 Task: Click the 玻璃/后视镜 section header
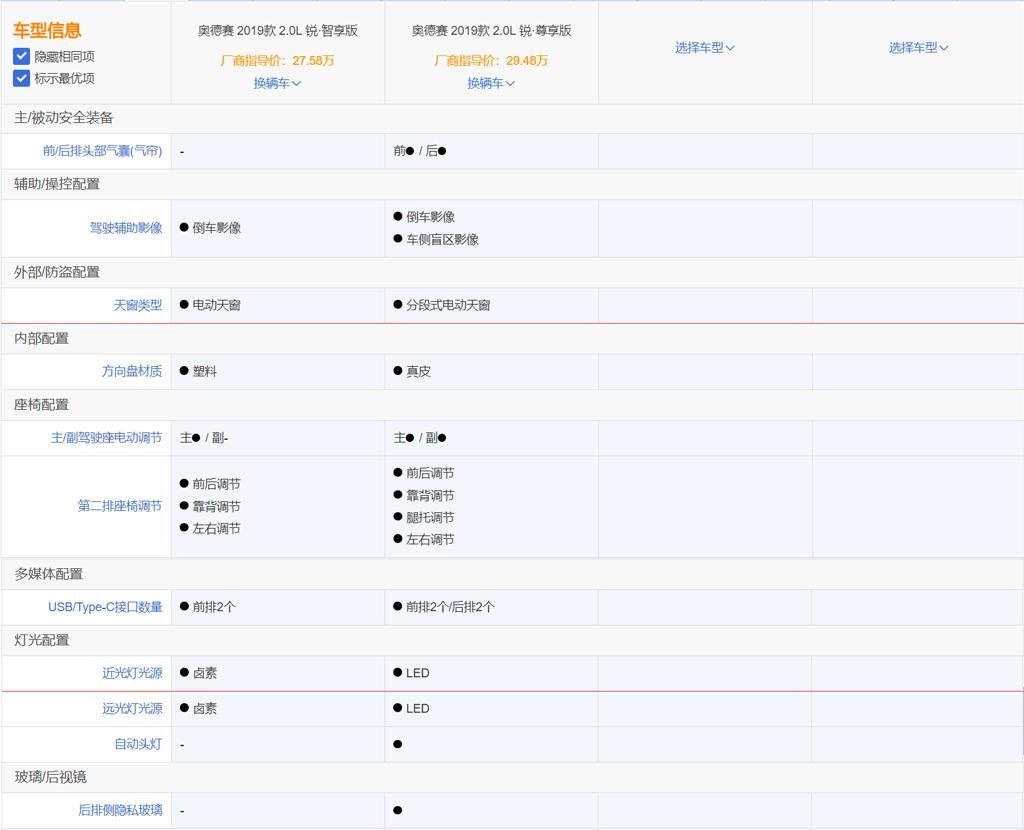coord(50,777)
